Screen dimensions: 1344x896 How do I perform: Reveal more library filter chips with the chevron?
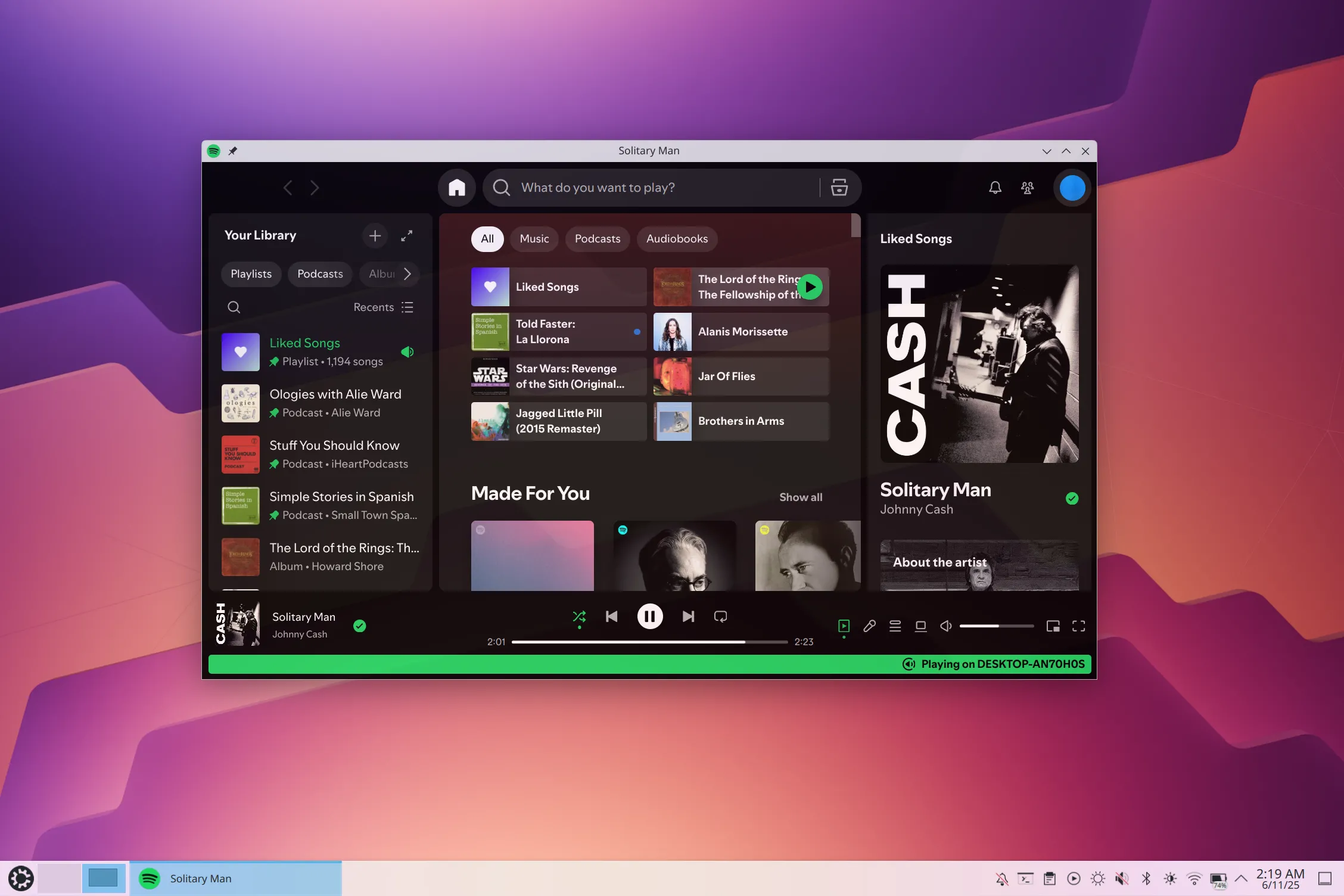point(407,274)
